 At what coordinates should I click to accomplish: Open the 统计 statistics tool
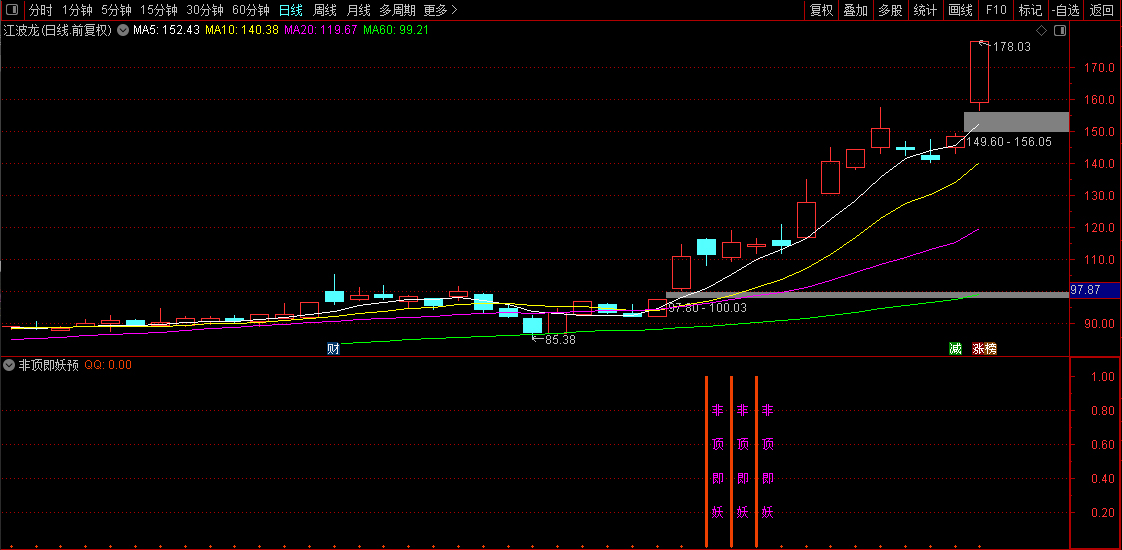(x=925, y=10)
